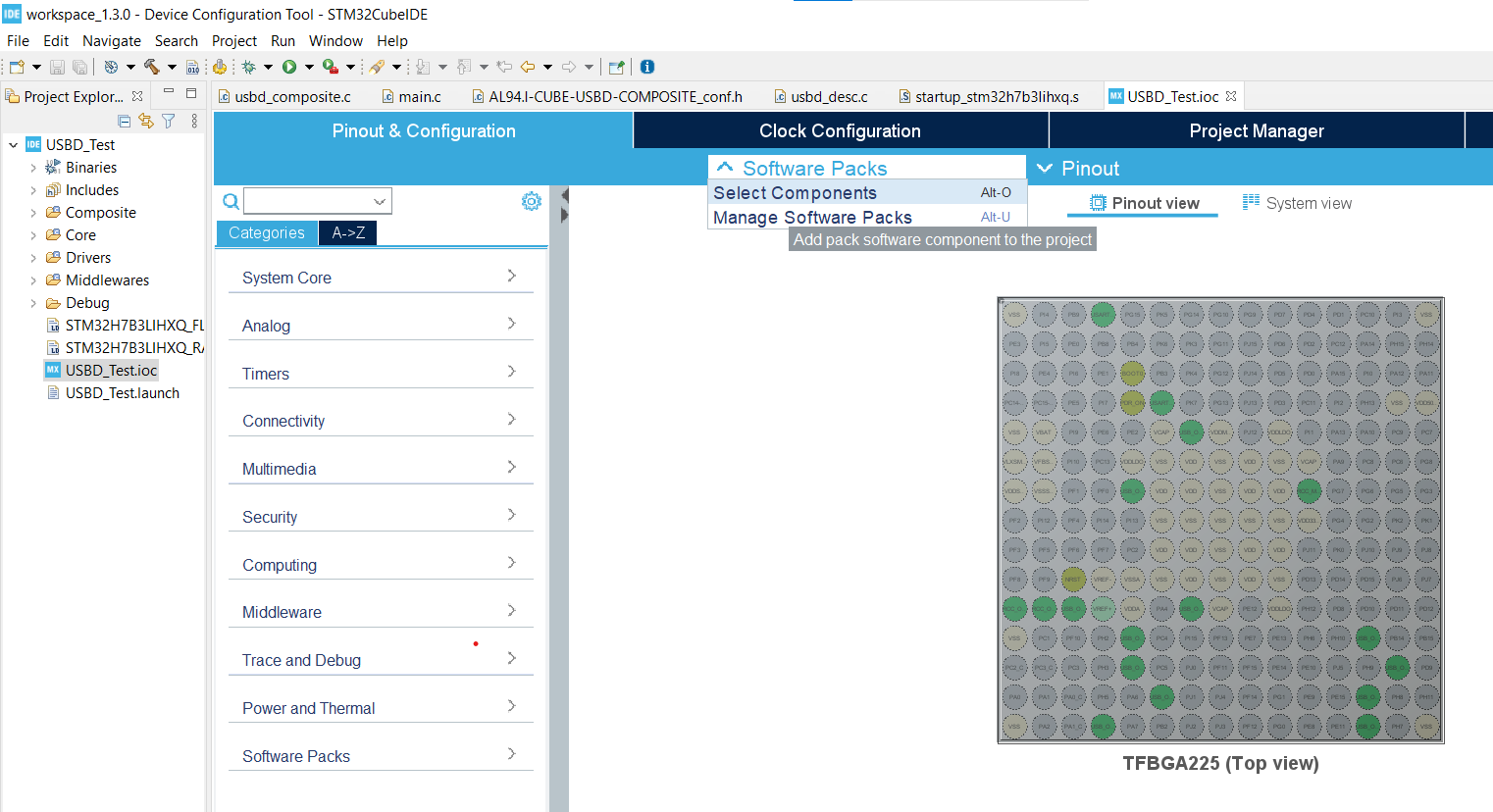Collapse the Software Packs dropdown menu
This screenshot has height=812, width=1493.
866,168
